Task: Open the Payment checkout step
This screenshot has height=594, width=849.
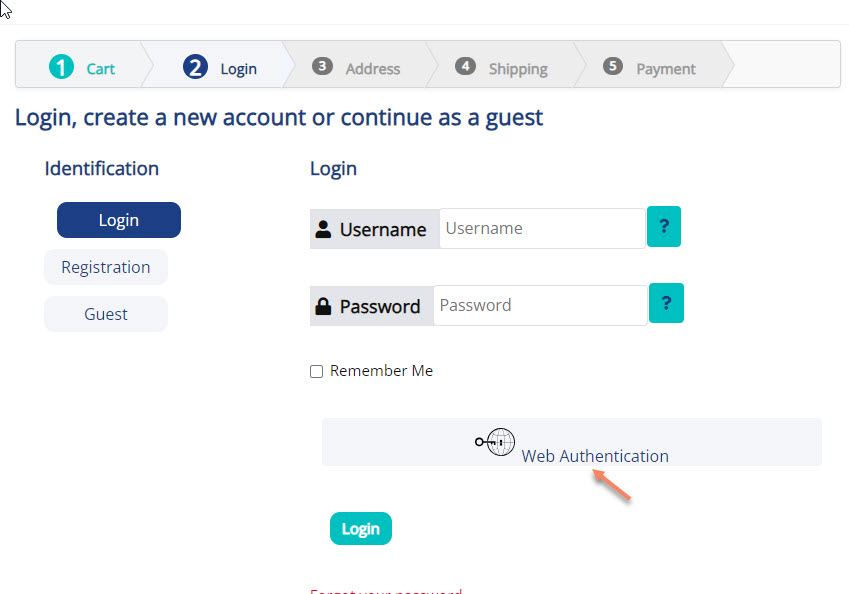Action: pyautogui.click(x=665, y=69)
